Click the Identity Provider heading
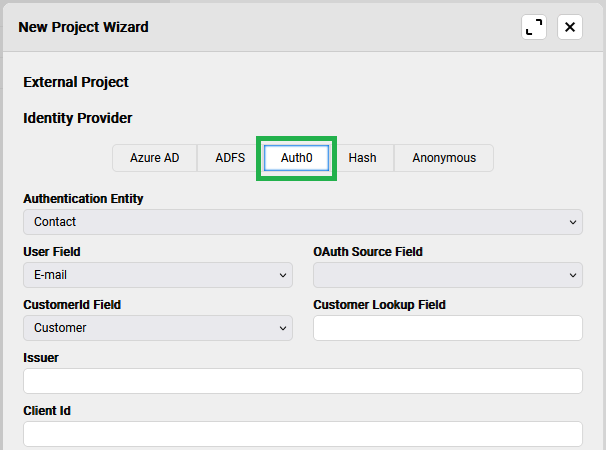Viewport: 606px width, 450px height. 77,118
